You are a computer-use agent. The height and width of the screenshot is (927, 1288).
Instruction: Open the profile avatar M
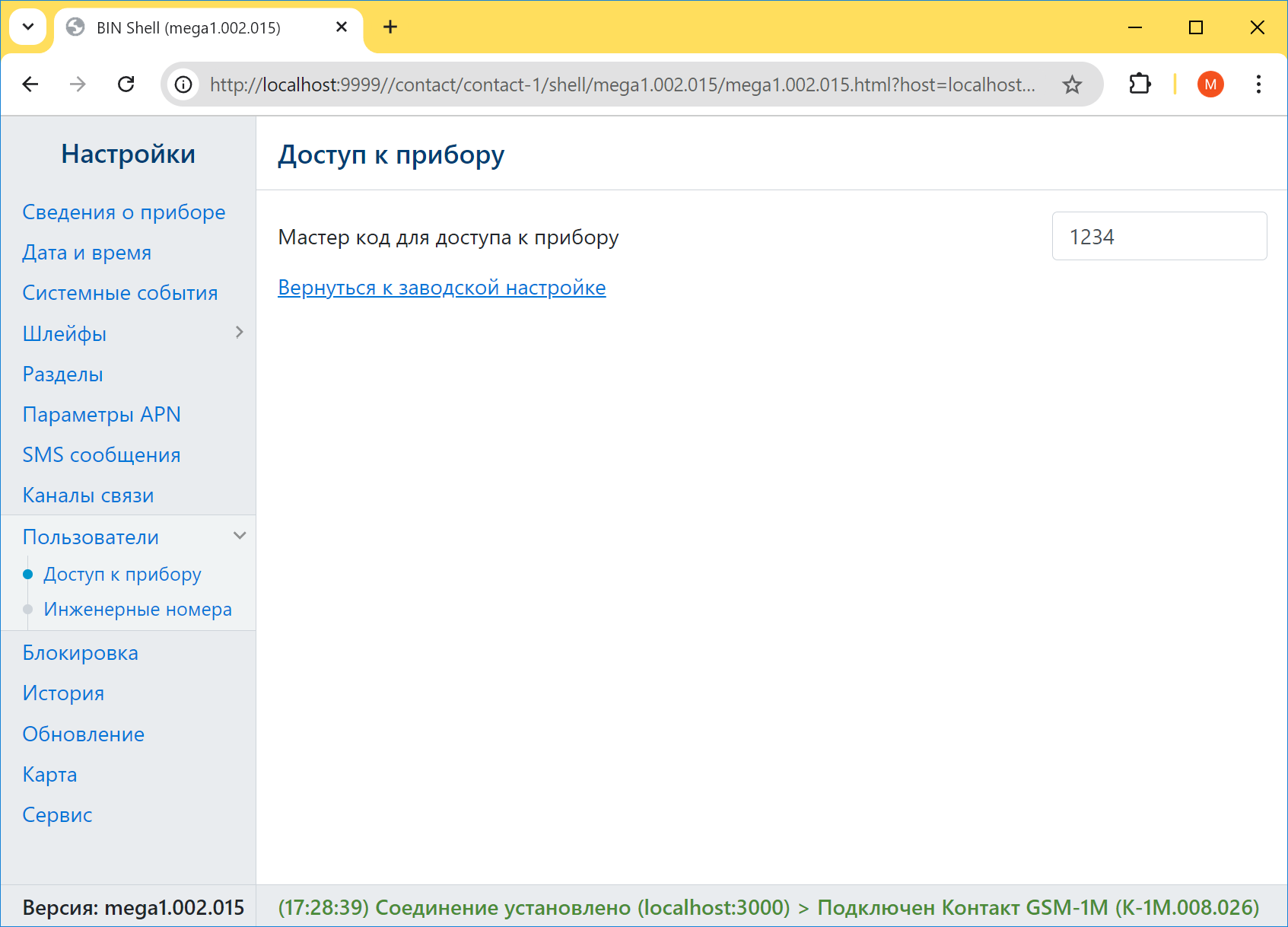pyautogui.click(x=1210, y=84)
